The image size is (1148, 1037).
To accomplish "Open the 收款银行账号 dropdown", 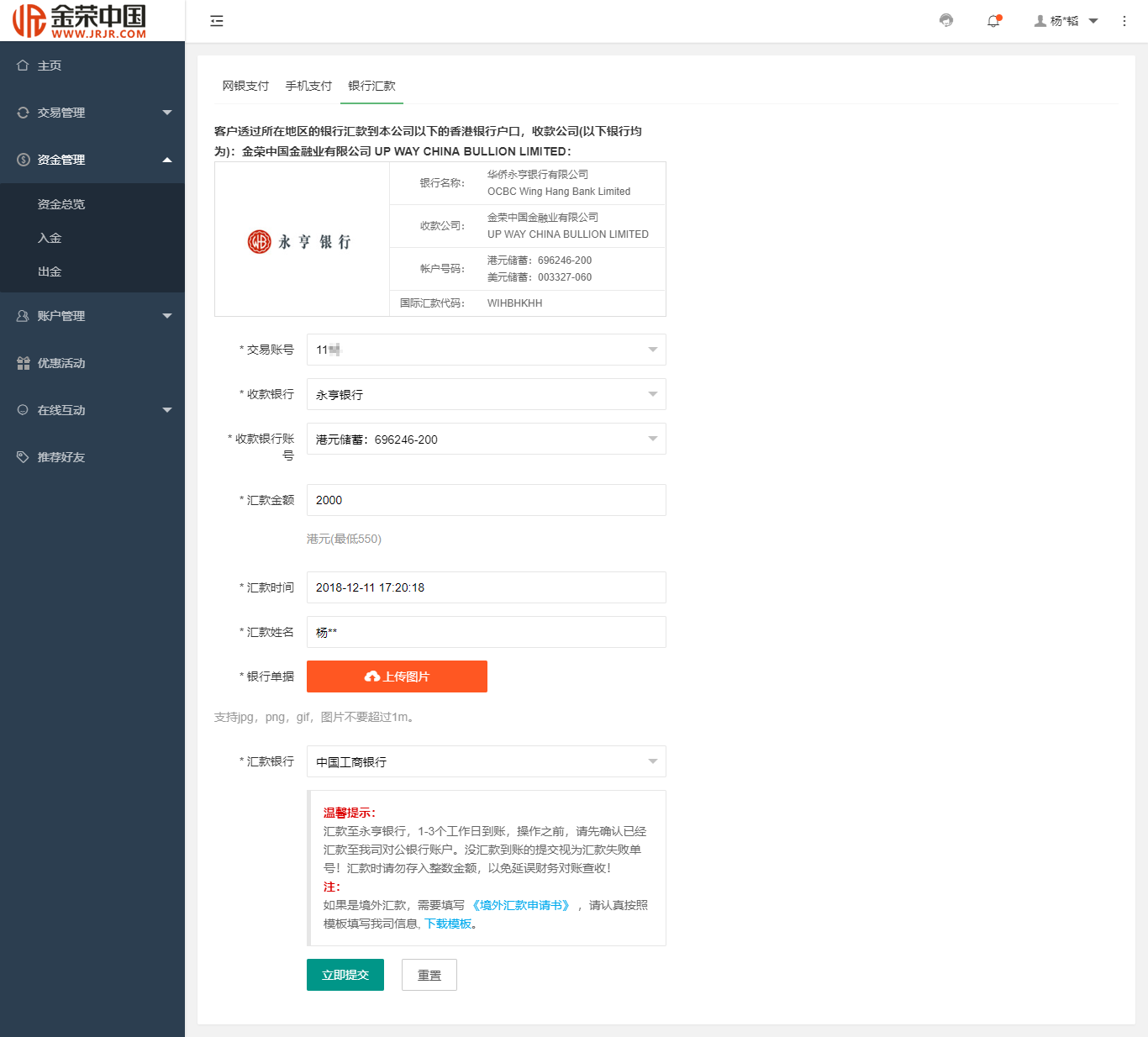I will (486, 439).
